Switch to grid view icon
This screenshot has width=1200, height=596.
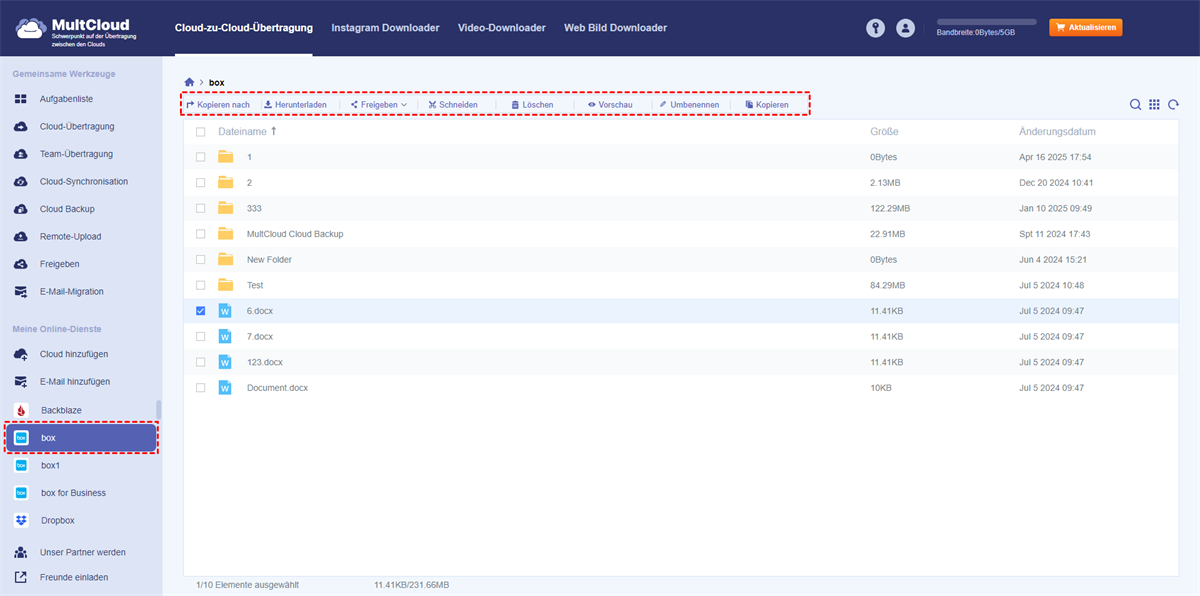1154,105
